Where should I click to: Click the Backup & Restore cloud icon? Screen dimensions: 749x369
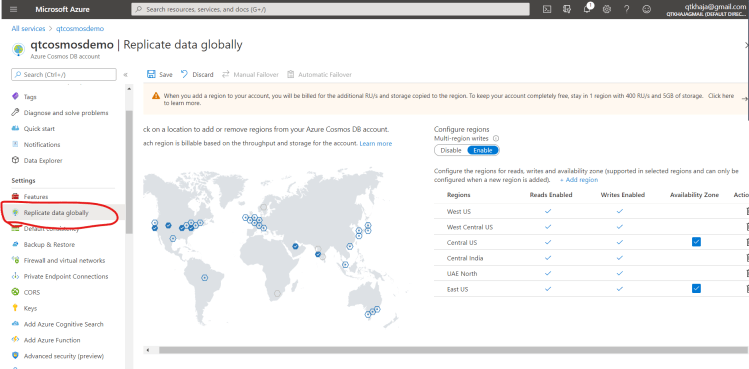15,244
